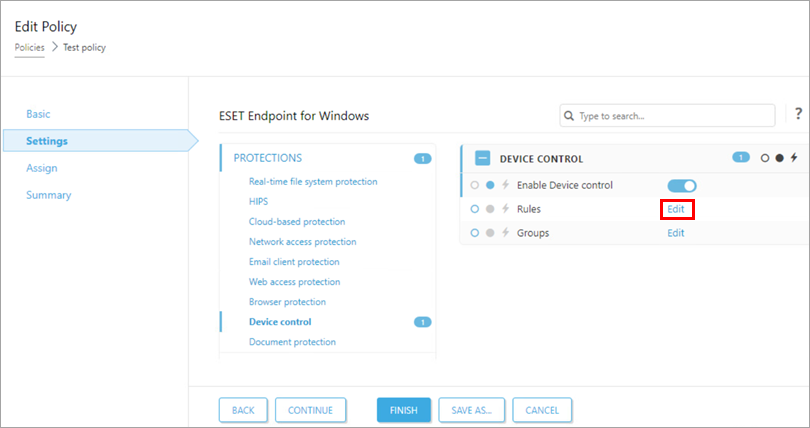810x428 pixels.
Task: Toggle the Enable Device control switch
Action: click(682, 185)
